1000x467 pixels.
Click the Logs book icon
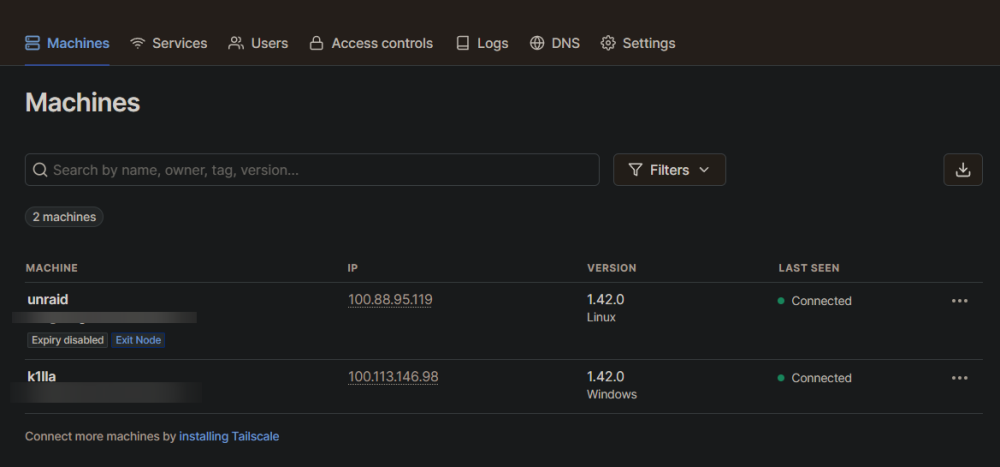[x=463, y=43]
